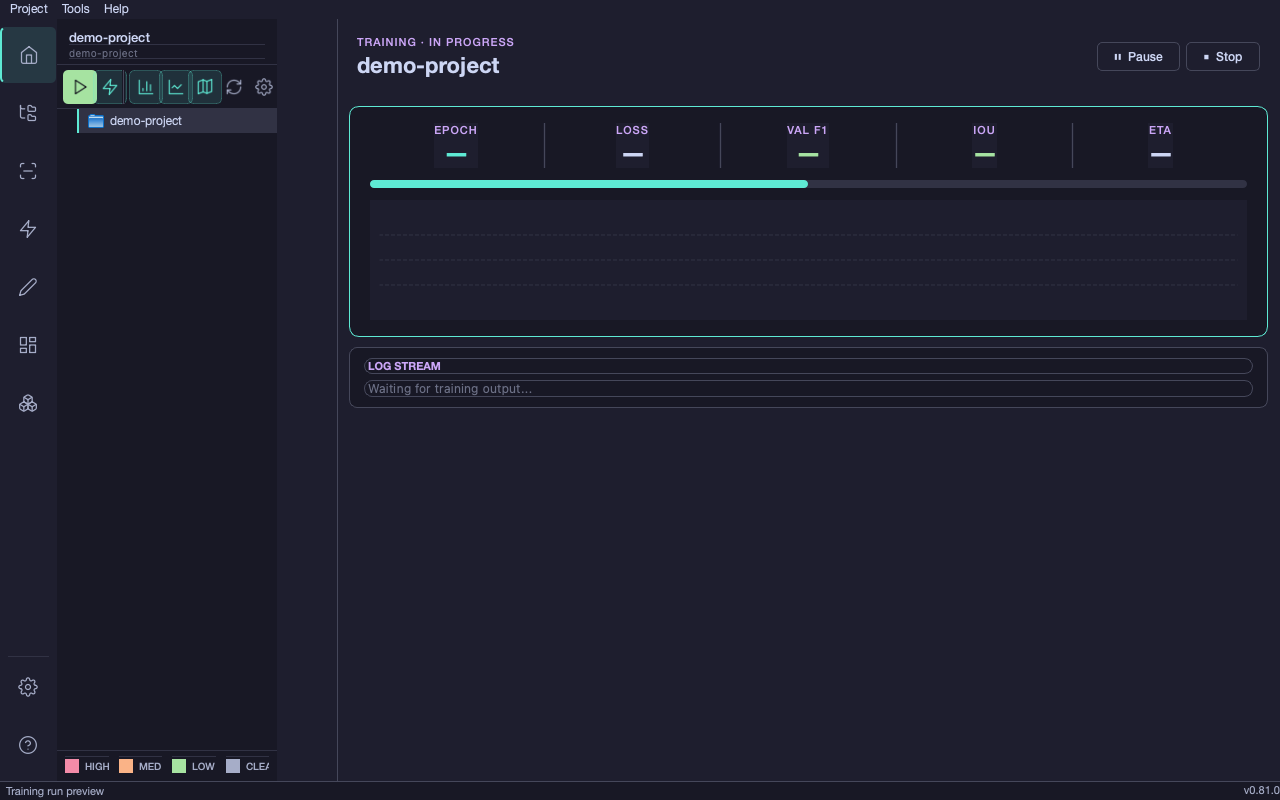Open the help question mark icon

click(28, 745)
